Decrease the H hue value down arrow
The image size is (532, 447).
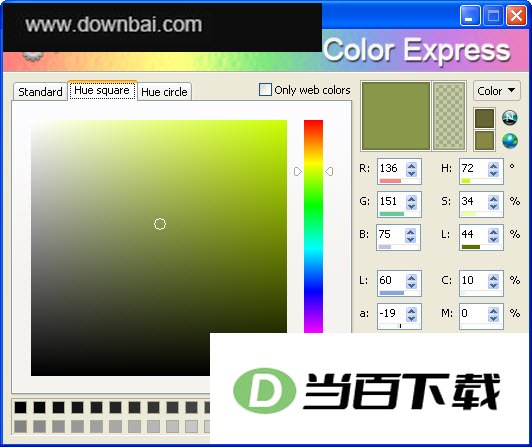[x=493, y=173]
